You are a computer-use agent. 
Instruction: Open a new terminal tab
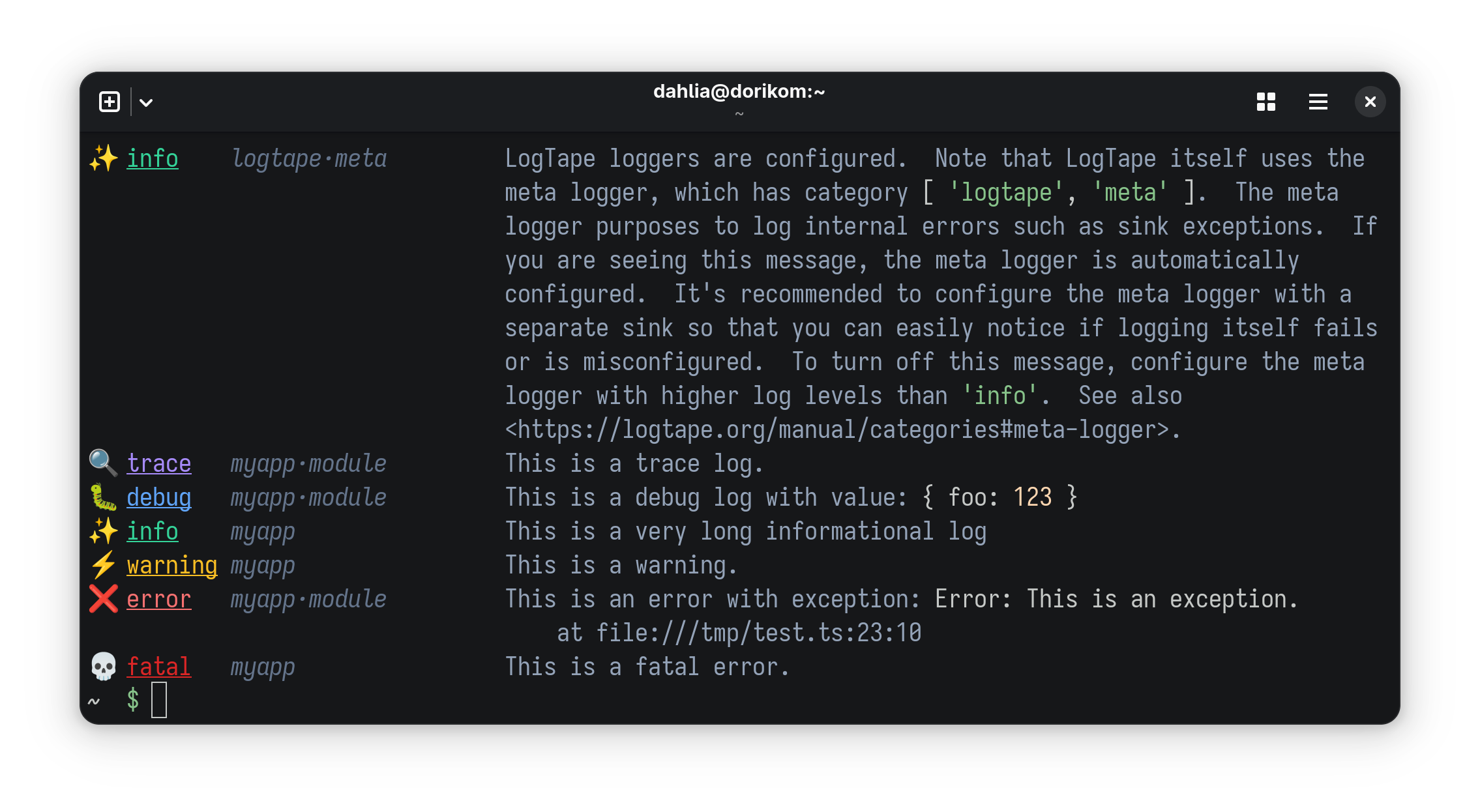pyautogui.click(x=110, y=102)
